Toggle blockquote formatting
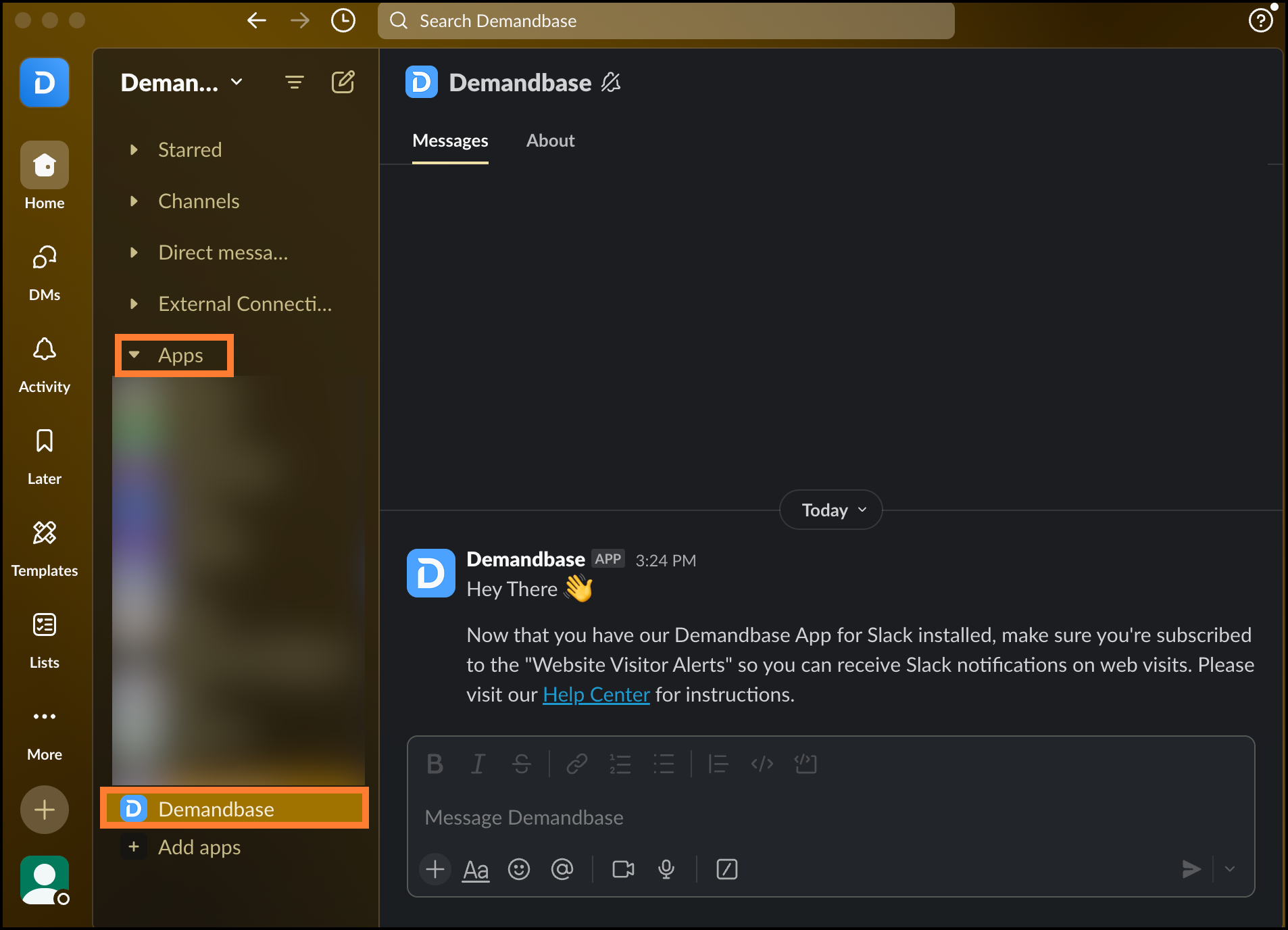Viewport: 1288px width, 930px height. [718, 764]
